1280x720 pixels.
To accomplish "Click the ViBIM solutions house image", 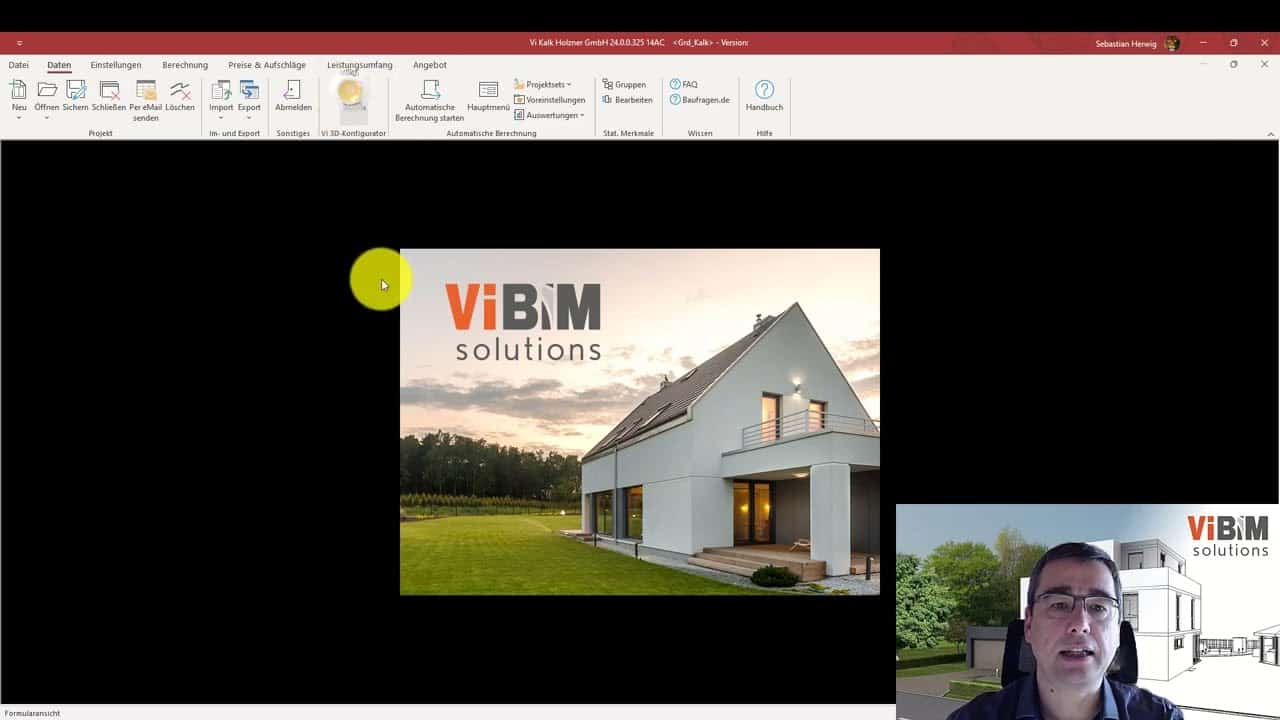I will tap(640, 422).
